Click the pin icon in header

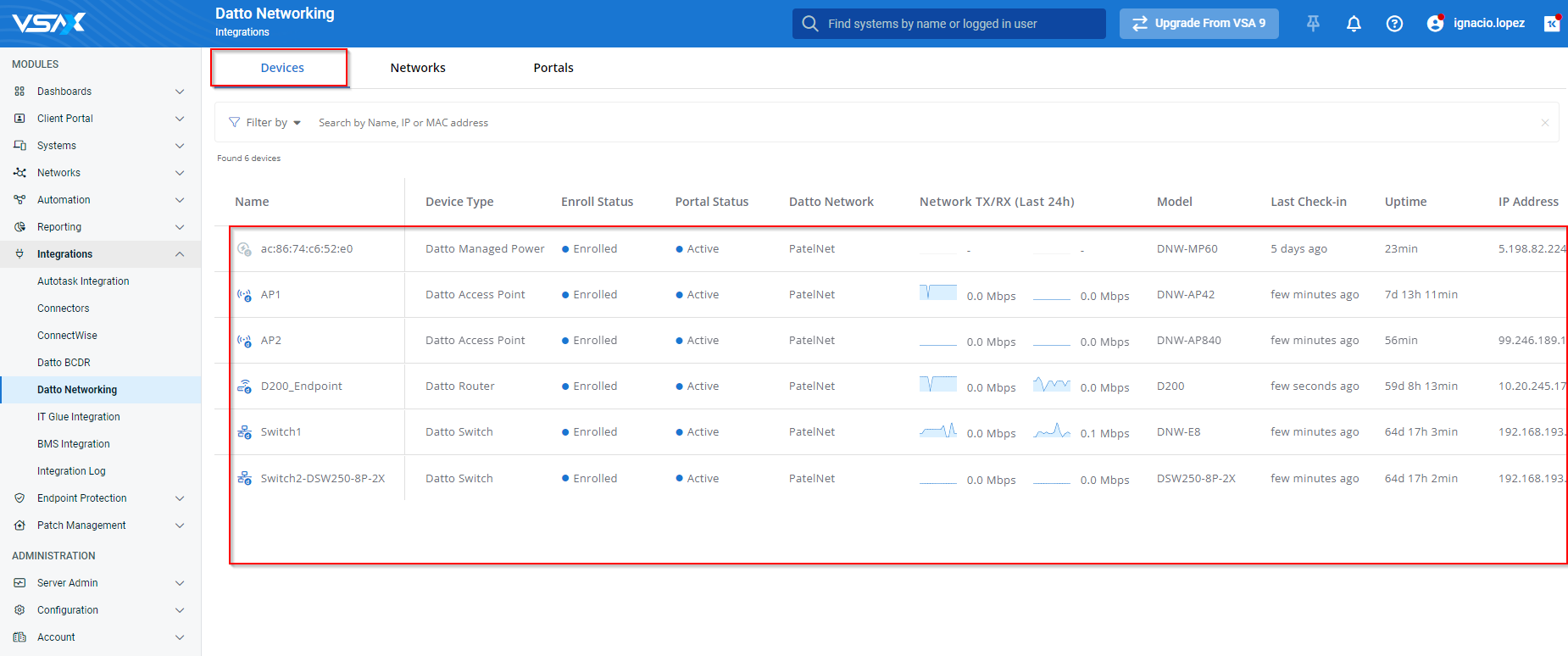coord(1313,24)
